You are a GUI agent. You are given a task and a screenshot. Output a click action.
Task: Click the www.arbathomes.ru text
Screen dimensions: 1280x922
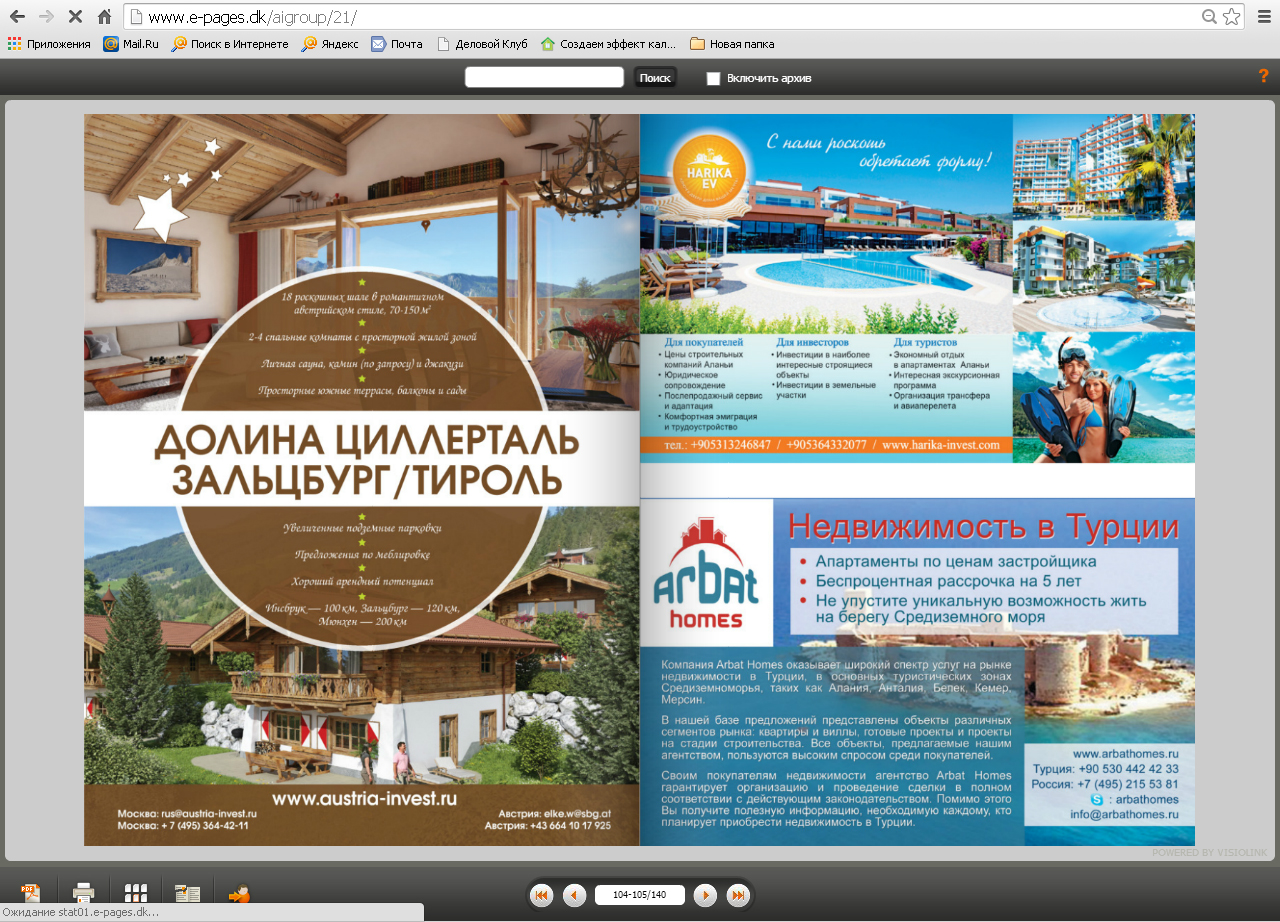(1125, 754)
